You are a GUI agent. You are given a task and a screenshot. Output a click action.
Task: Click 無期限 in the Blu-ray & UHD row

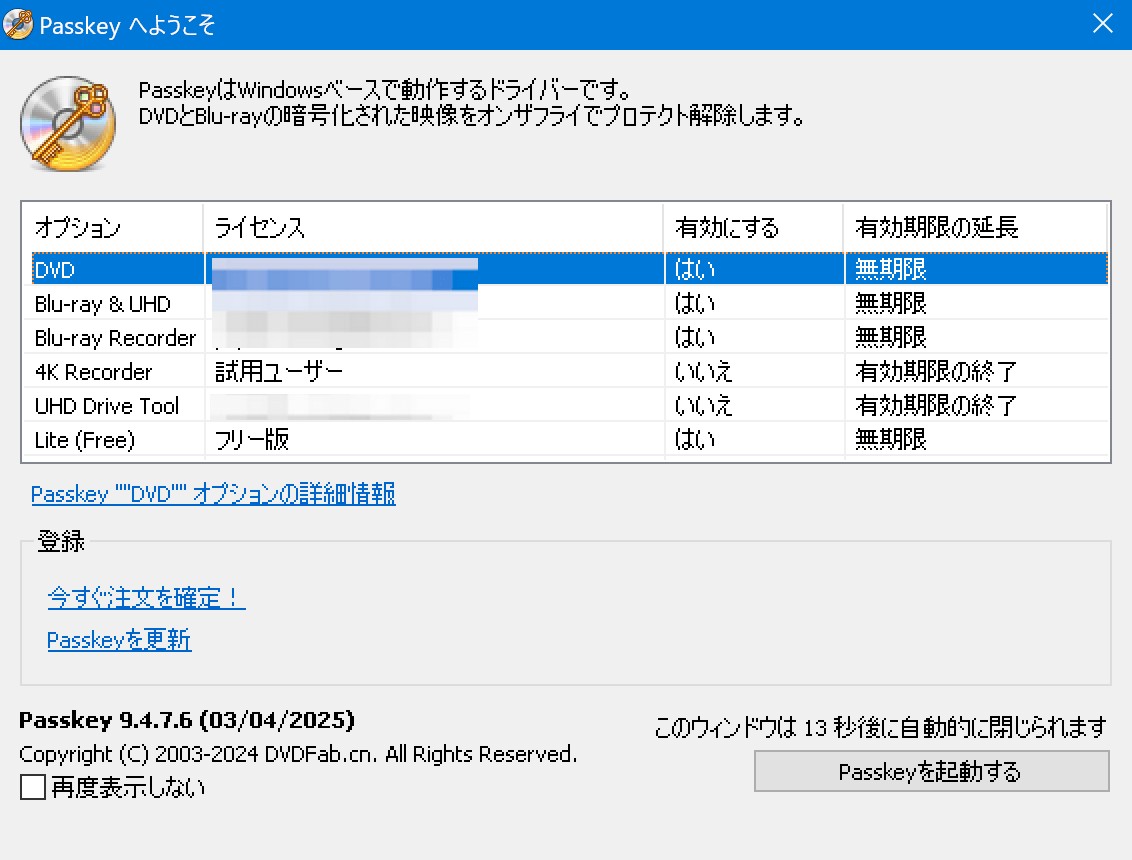click(x=891, y=303)
